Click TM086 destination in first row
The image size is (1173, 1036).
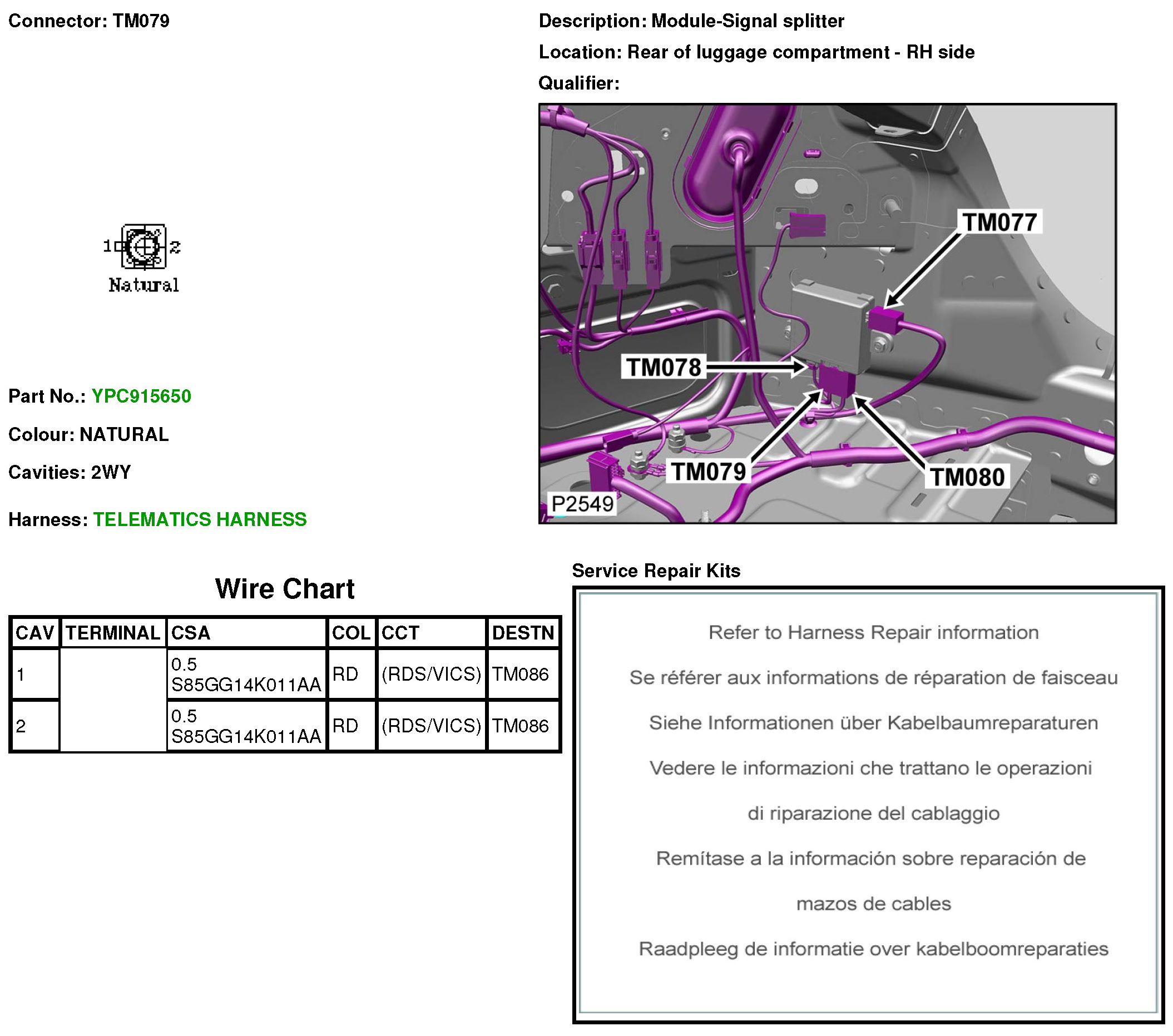pos(521,674)
